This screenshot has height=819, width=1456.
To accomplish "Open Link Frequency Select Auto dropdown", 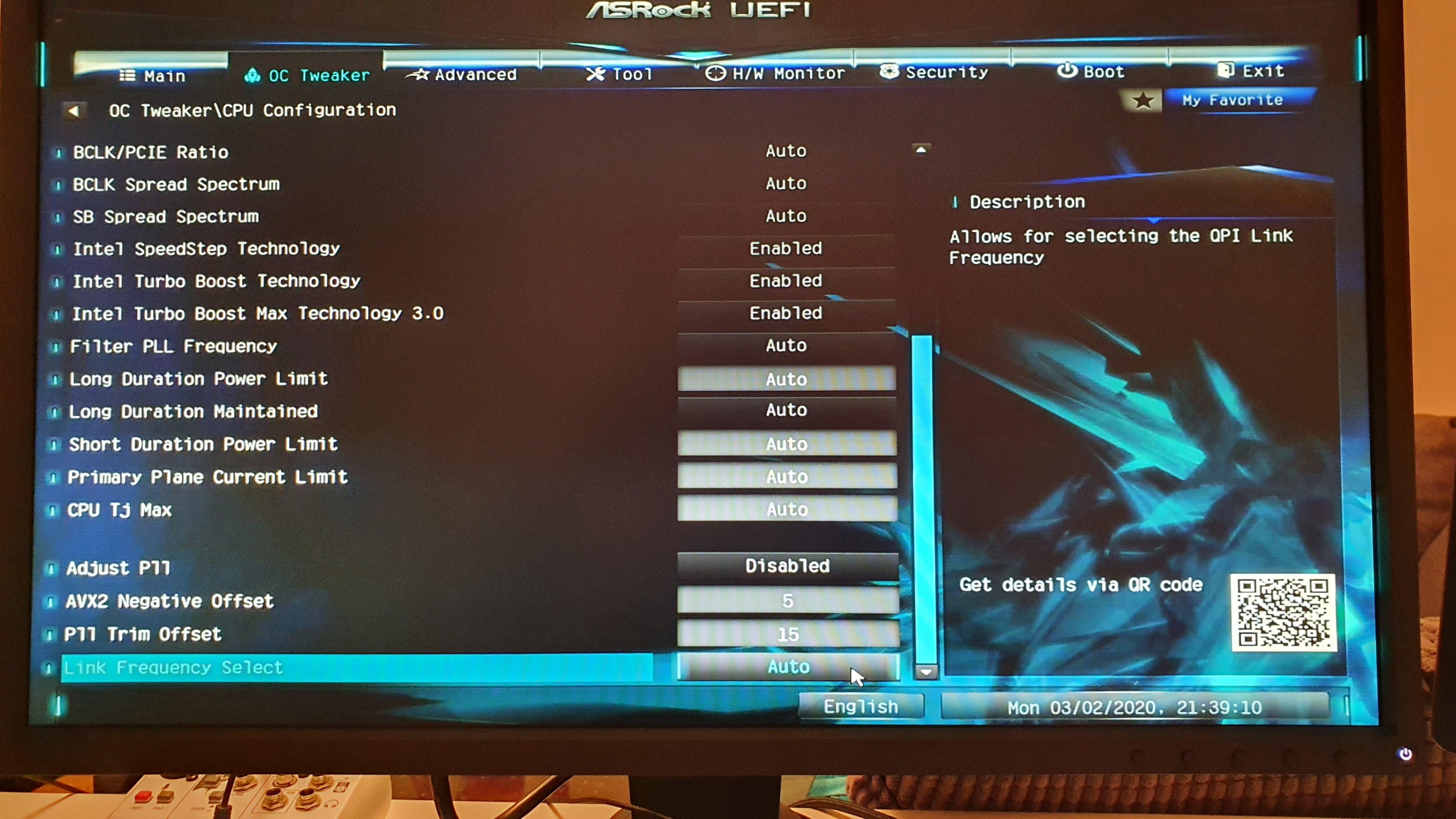I will pos(788,667).
